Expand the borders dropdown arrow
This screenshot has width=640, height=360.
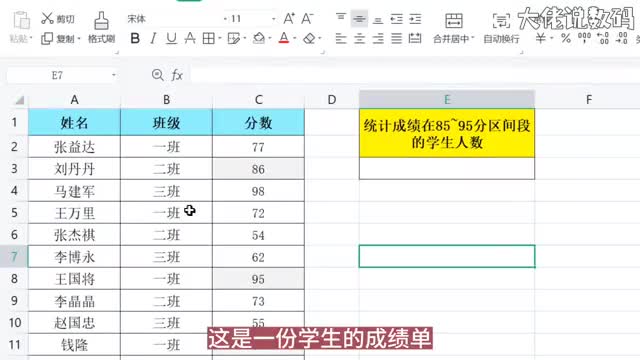click(x=220, y=39)
